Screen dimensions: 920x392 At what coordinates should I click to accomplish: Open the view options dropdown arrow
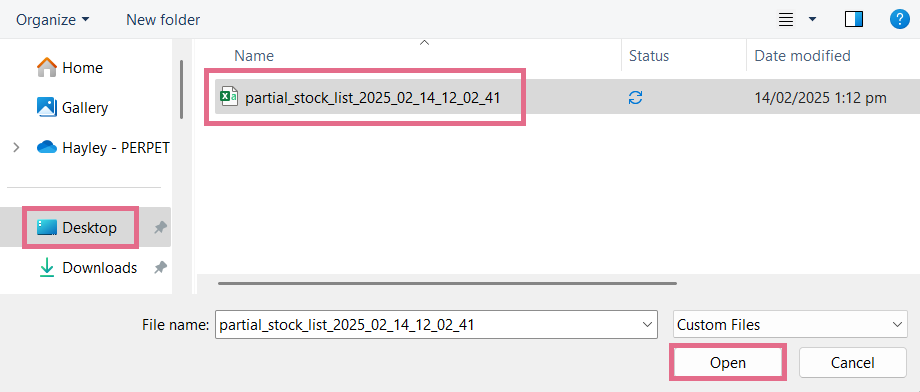tap(813, 19)
